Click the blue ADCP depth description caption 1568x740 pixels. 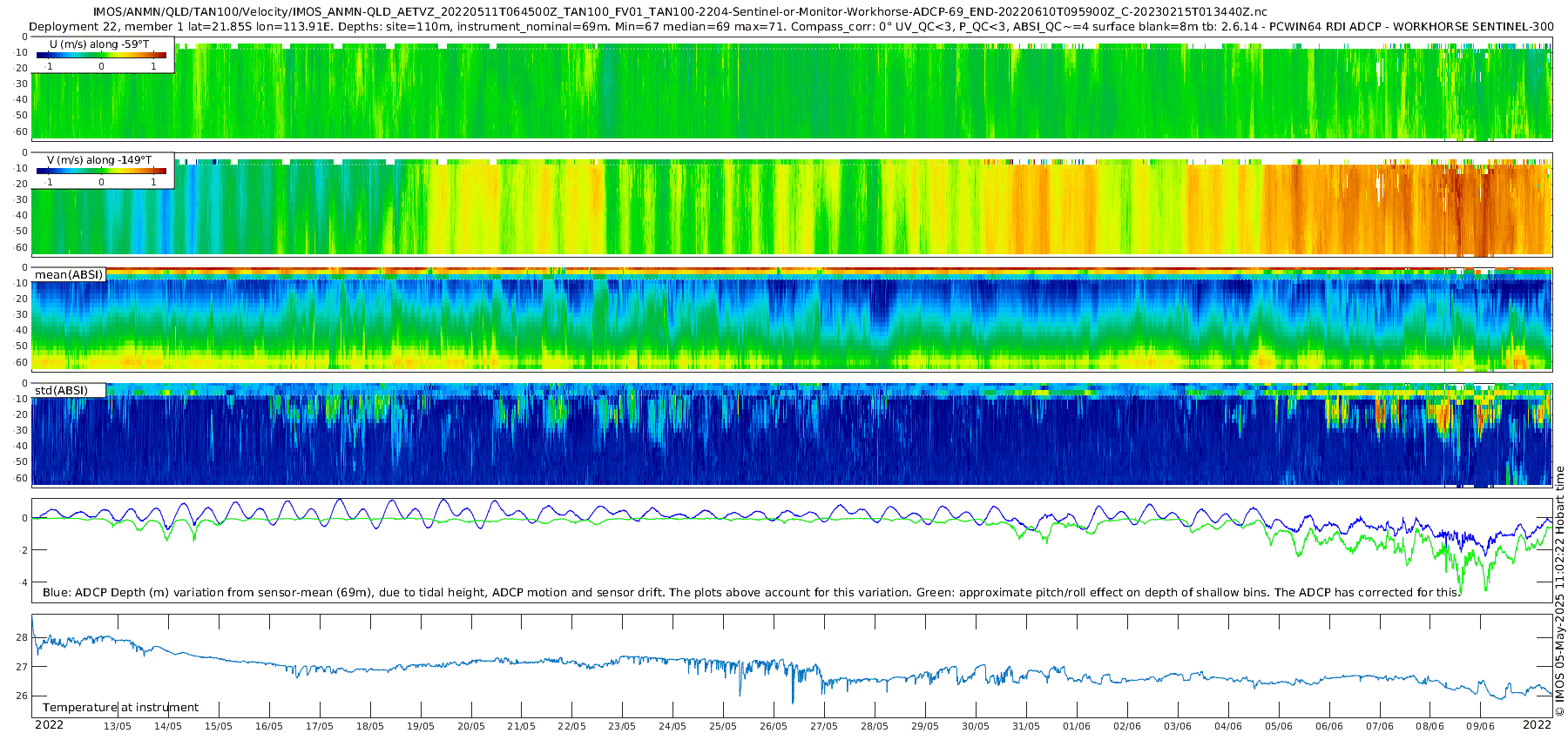752,592
